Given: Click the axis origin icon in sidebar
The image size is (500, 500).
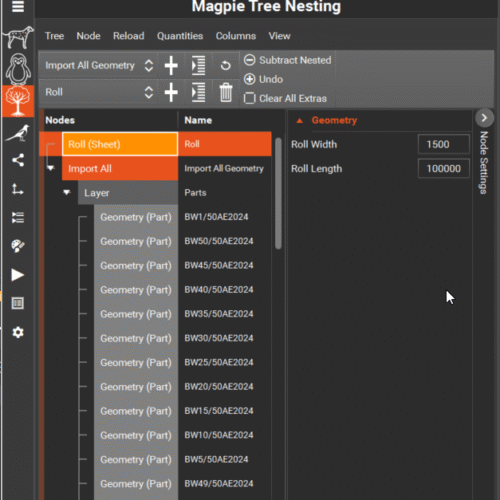Looking at the screenshot, I should coord(18,189).
